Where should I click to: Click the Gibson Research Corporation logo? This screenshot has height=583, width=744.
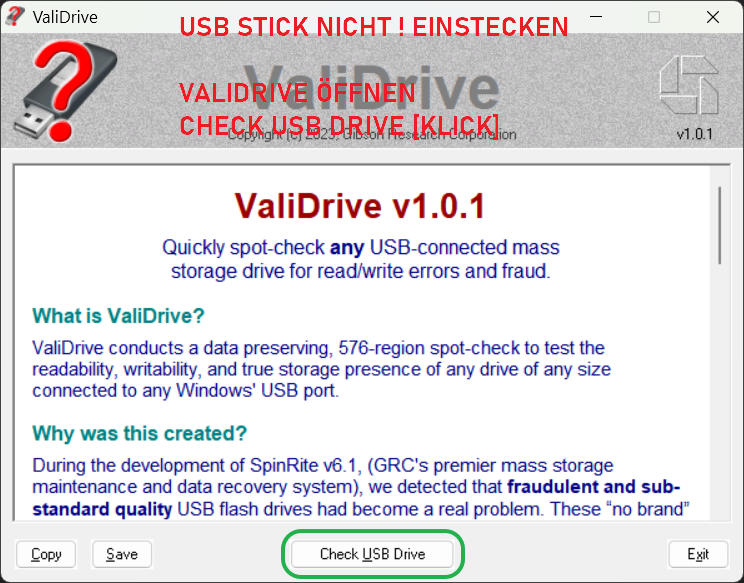point(689,85)
